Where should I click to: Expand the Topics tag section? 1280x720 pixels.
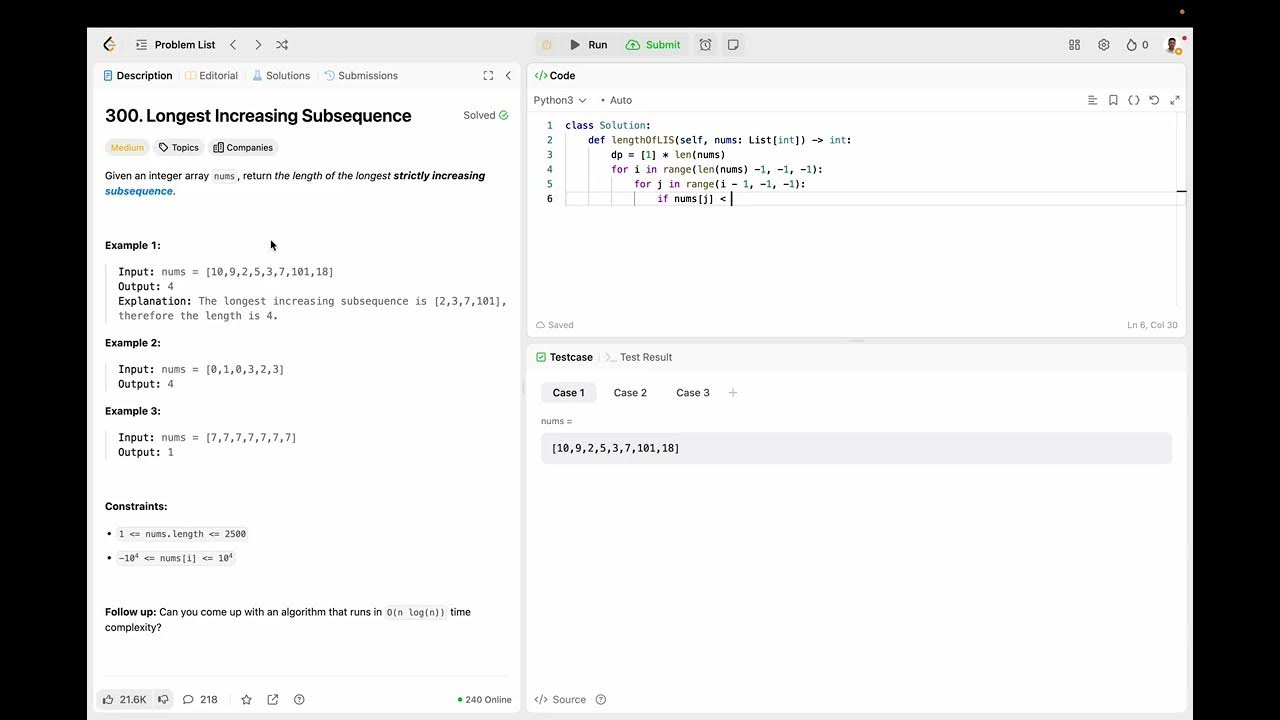(x=179, y=148)
